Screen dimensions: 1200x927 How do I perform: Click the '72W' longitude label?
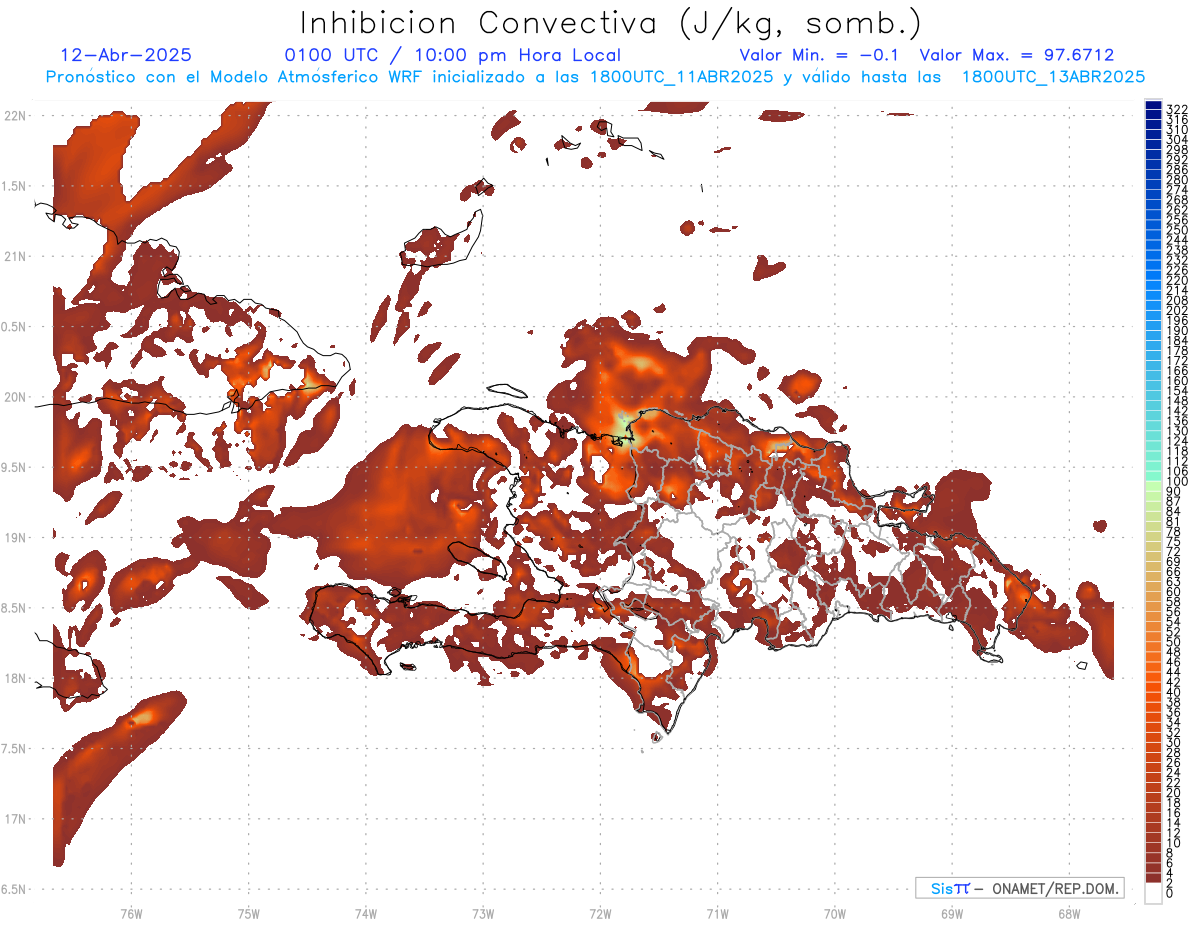[600, 913]
